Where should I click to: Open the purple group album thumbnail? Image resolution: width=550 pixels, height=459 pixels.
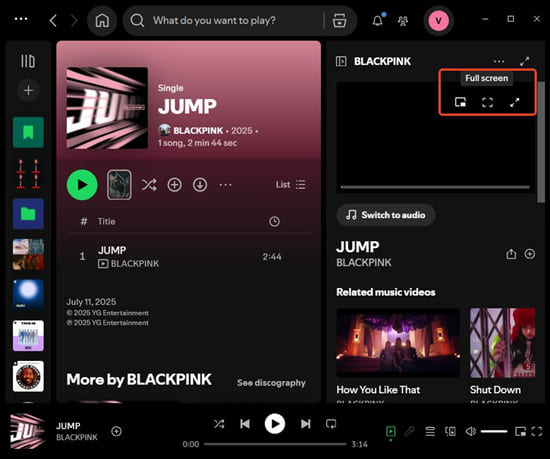click(28, 336)
